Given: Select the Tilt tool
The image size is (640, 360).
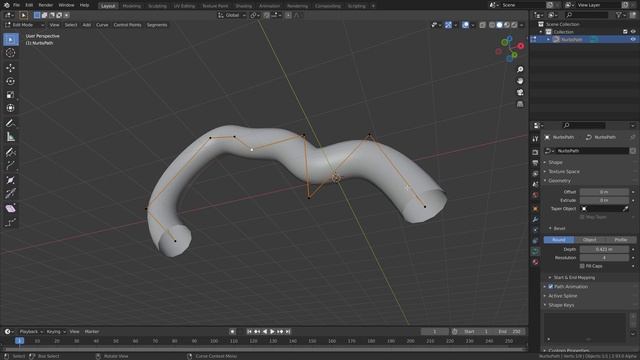Looking at the screenshot, I should coord(11,193).
